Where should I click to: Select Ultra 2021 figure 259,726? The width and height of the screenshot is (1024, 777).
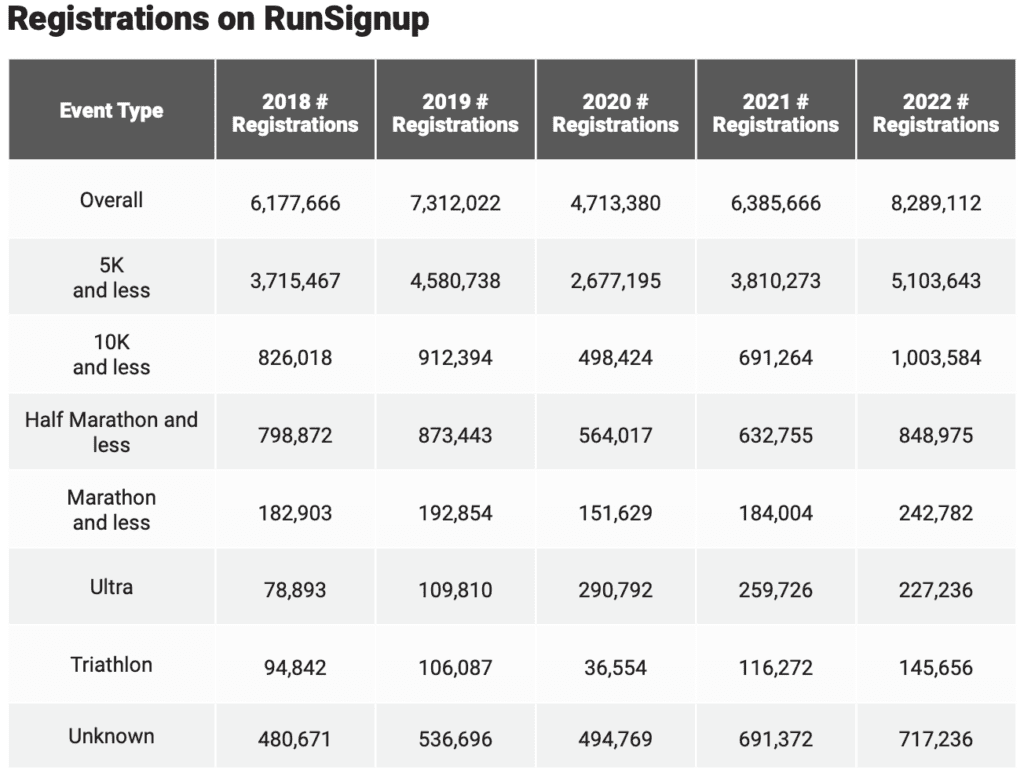click(776, 590)
